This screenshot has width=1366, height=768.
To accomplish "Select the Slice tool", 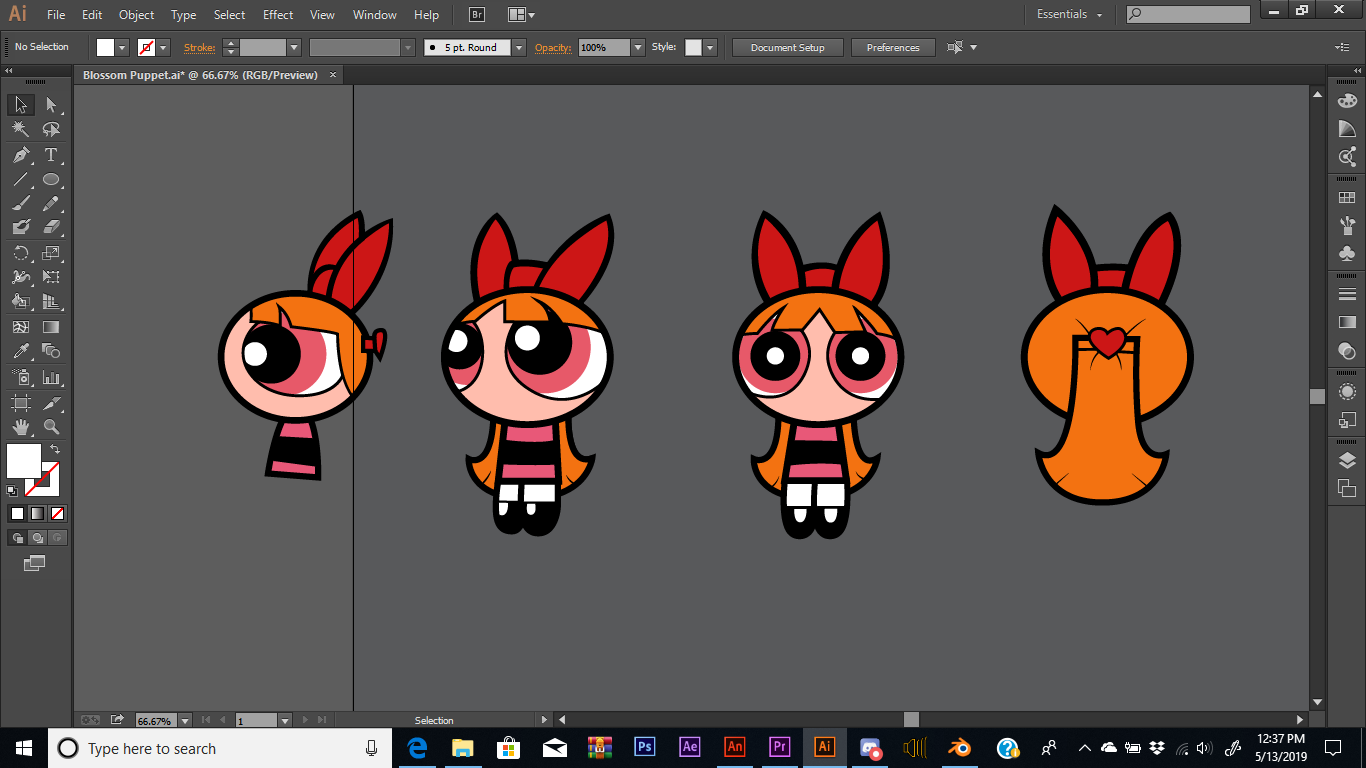I will (x=51, y=403).
